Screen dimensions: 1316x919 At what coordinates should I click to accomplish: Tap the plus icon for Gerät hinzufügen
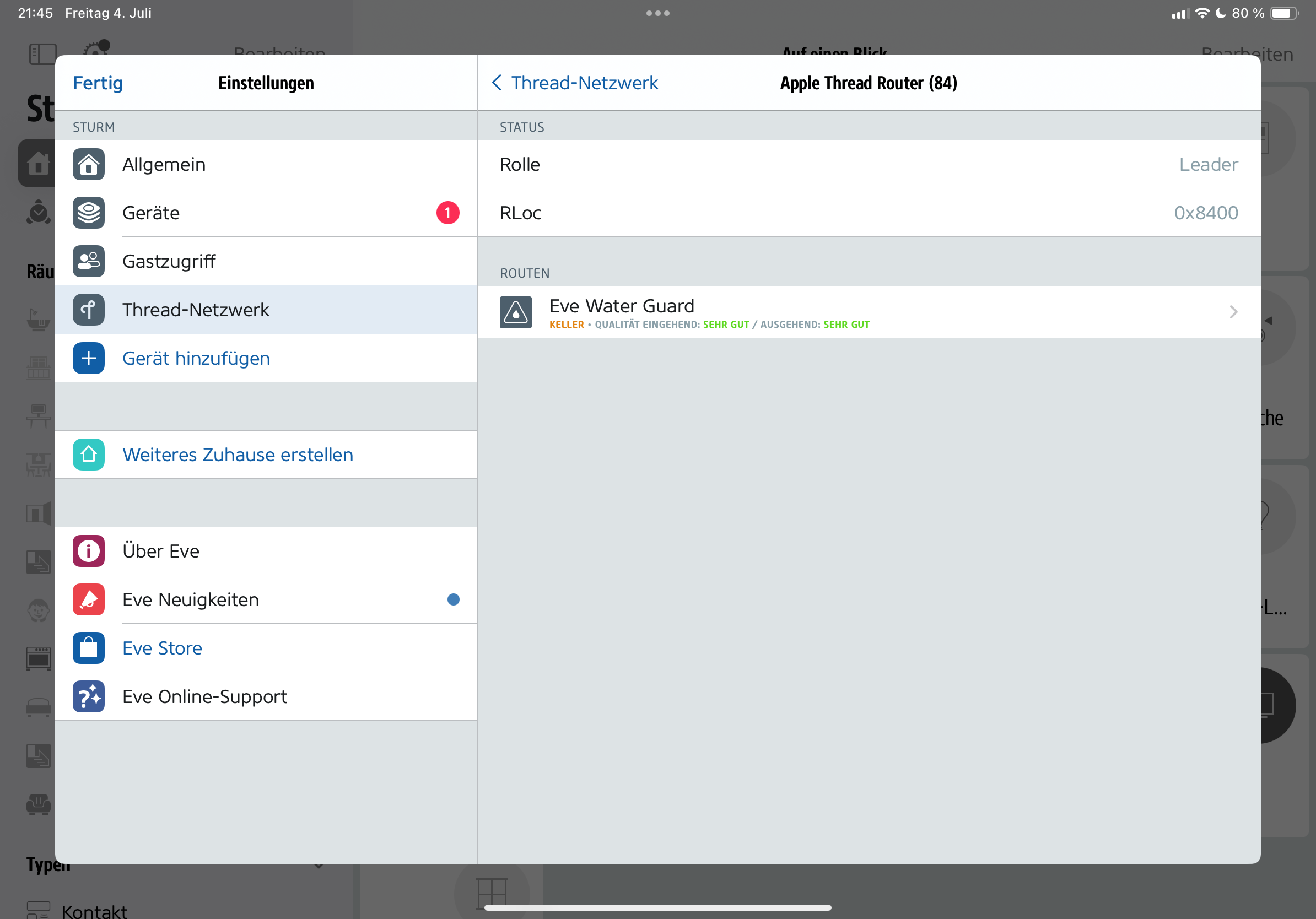click(88, 358)
